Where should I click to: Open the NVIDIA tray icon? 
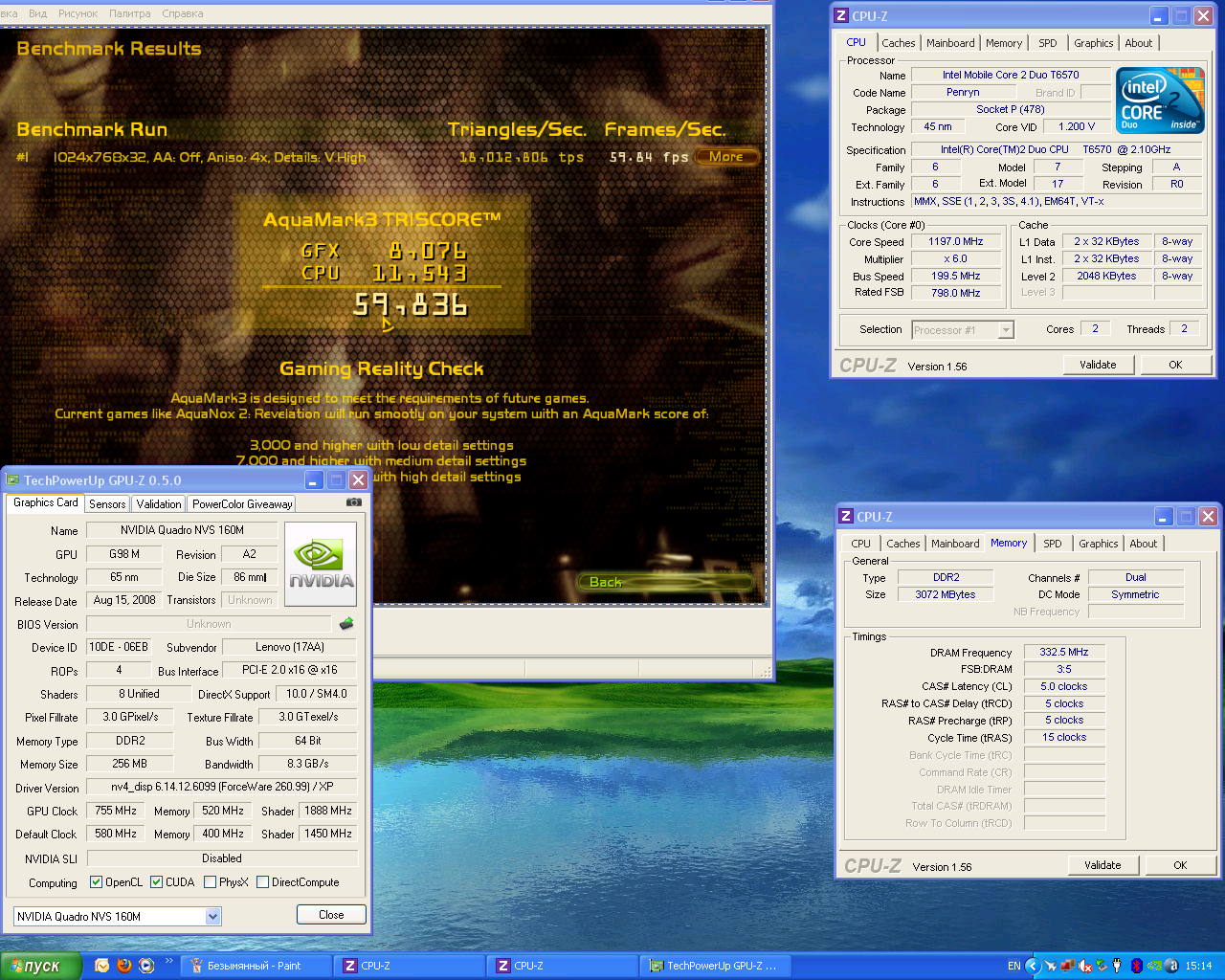tap(1154, 966)
